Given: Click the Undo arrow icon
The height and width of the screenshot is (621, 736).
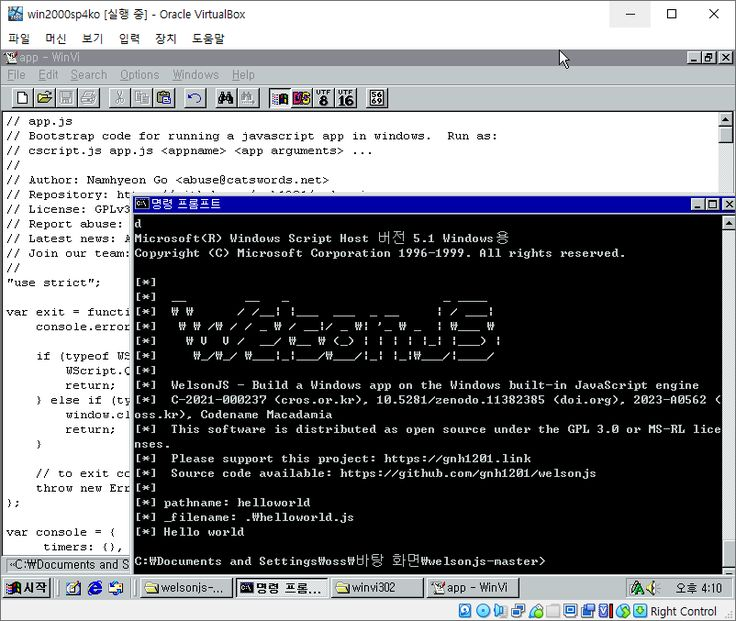Looking at the screenshot, I should (x=195, y=97).
